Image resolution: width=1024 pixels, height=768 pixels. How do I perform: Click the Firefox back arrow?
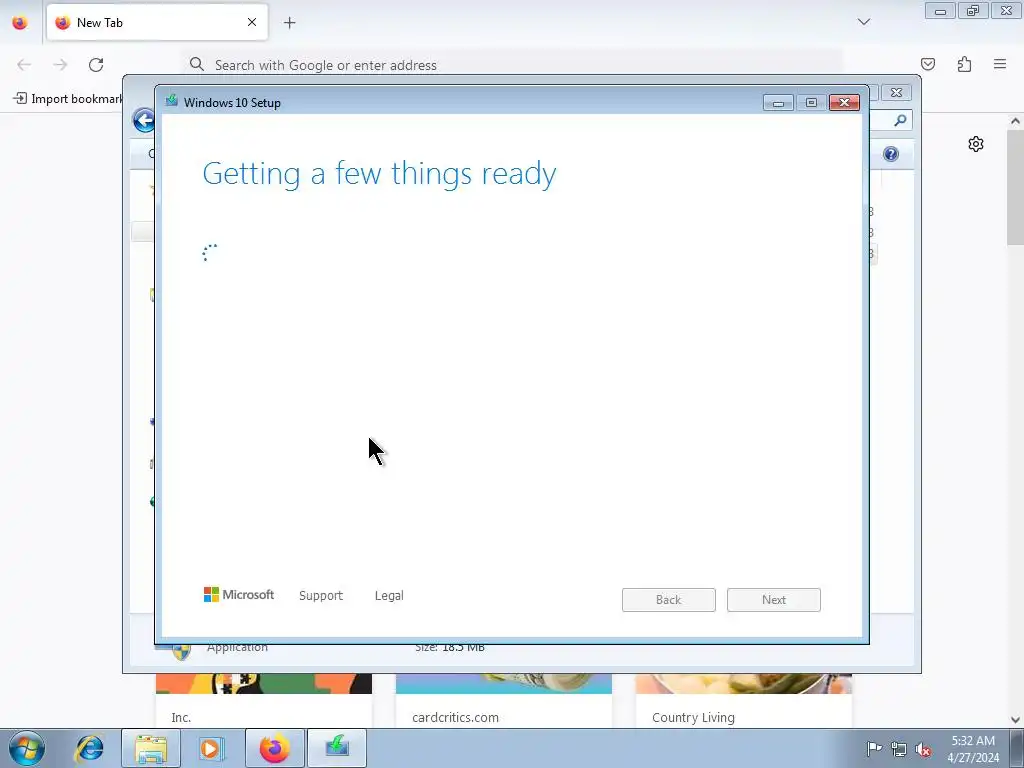point(24,65)
